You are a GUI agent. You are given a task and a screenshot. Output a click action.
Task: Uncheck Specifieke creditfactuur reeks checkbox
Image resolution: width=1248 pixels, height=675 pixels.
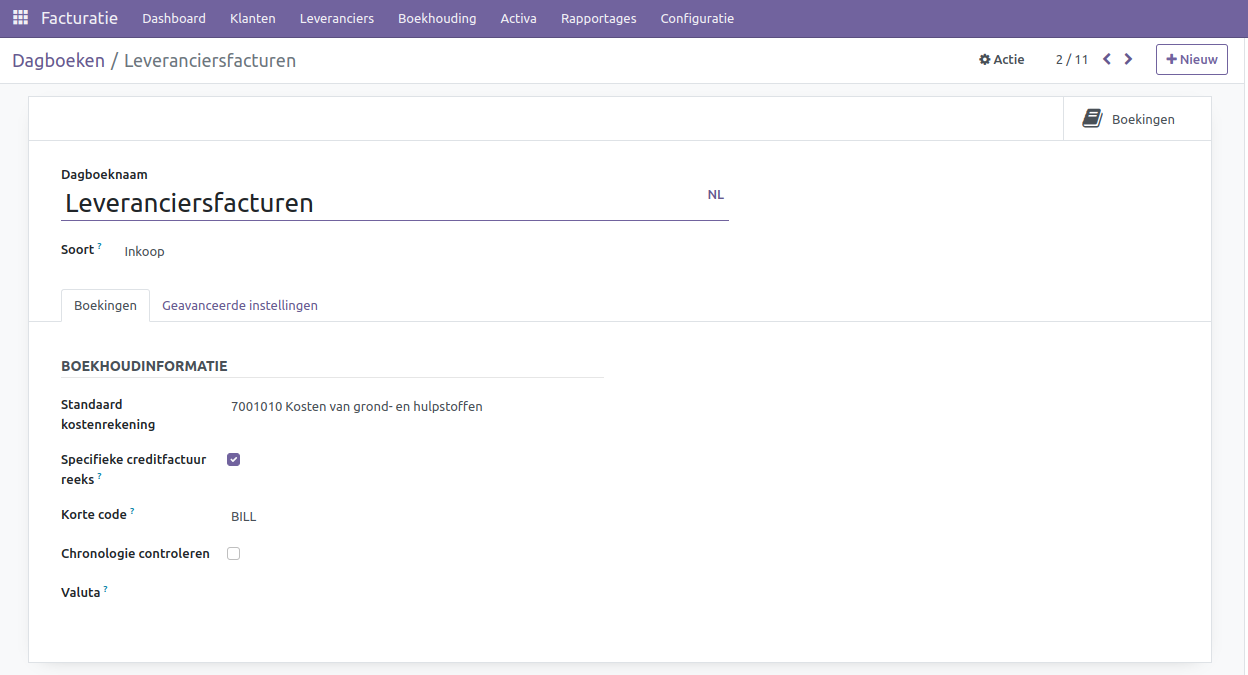click(234, 460)
